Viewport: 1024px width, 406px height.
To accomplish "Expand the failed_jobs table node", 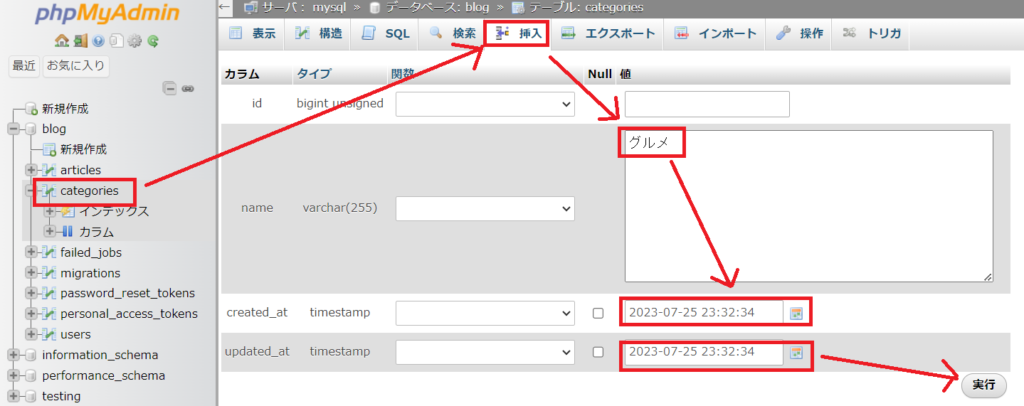I will [31, 252].
